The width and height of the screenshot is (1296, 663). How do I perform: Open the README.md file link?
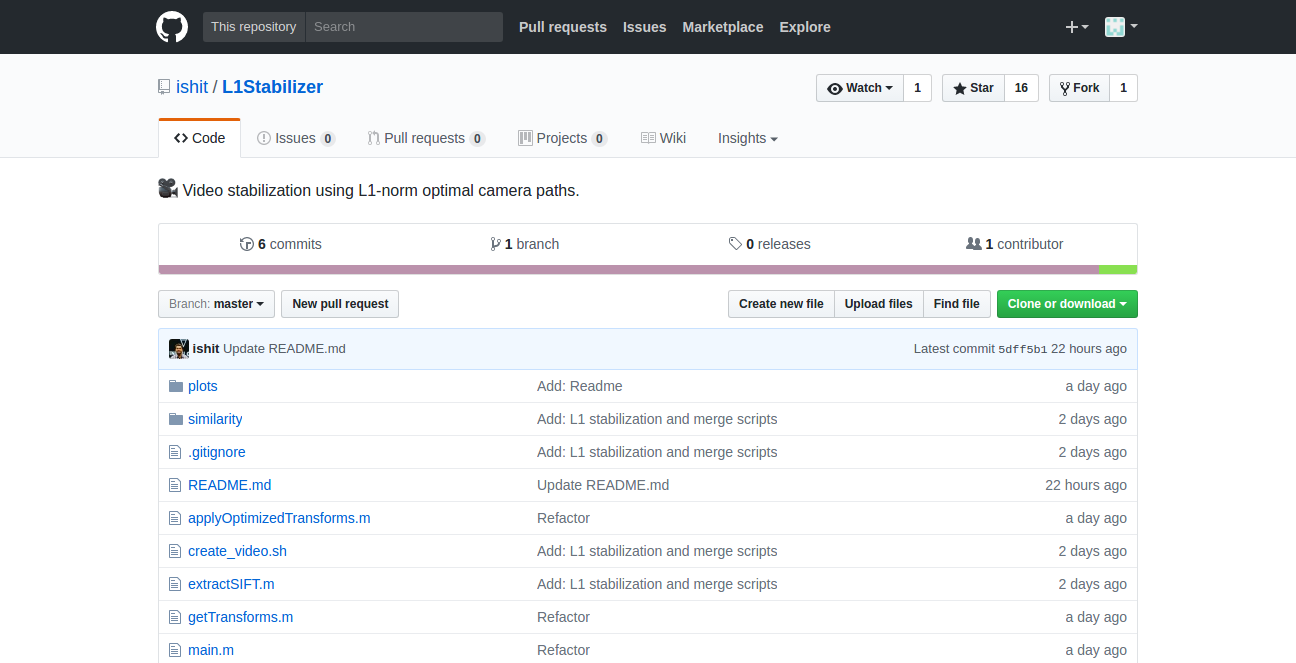point(229,485)
